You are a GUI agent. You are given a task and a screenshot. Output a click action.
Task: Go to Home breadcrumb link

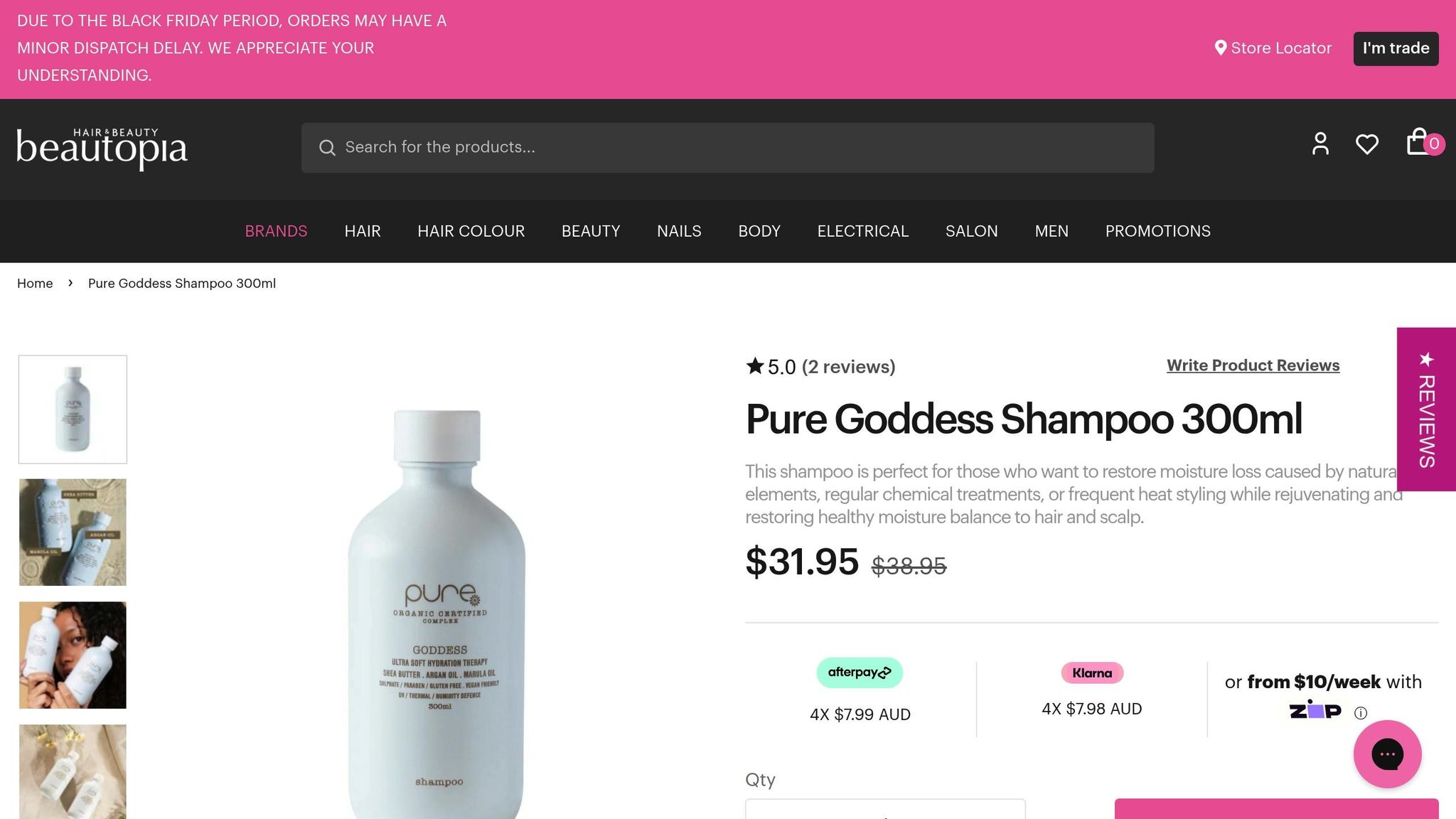point(35,283)
